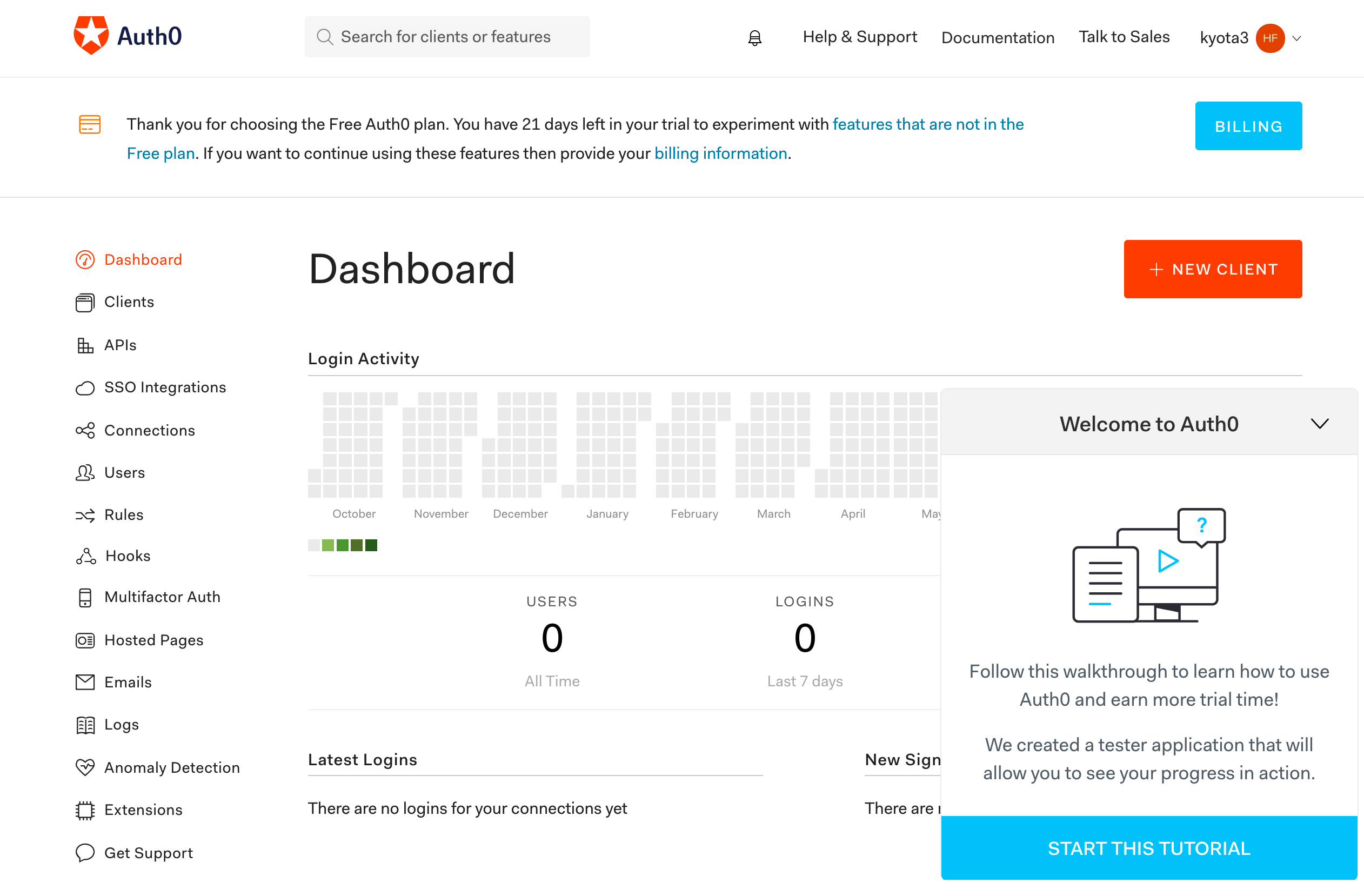Expand the kyota3 account dropdown arrow
The image size is (1364, 896).
tap(1297, 38)
